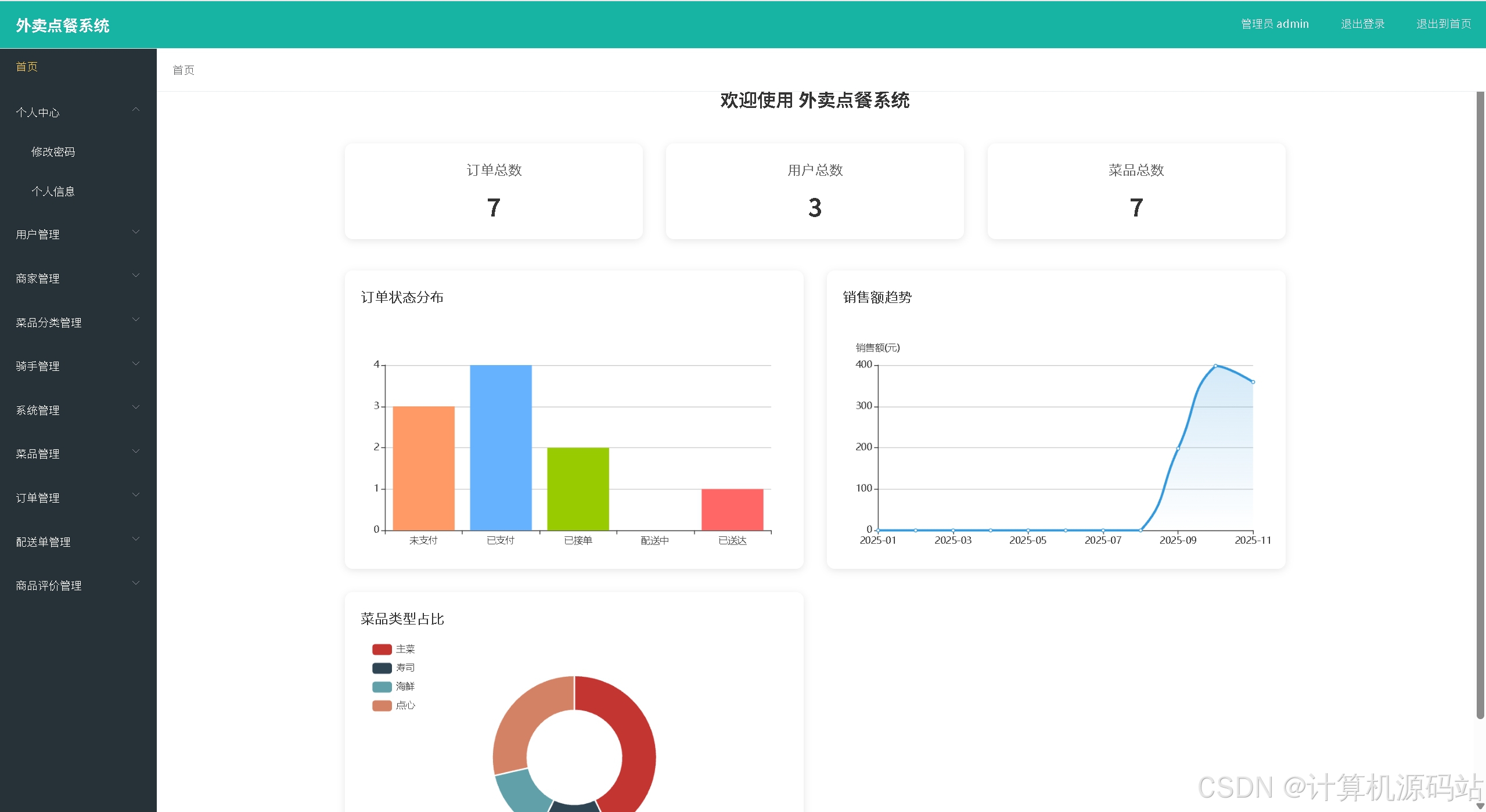Image resolution: width=1486 pixels, height=812 pixels.
Task: Click the 2025-09 data point on sales line
Action: pos(1178,448)
